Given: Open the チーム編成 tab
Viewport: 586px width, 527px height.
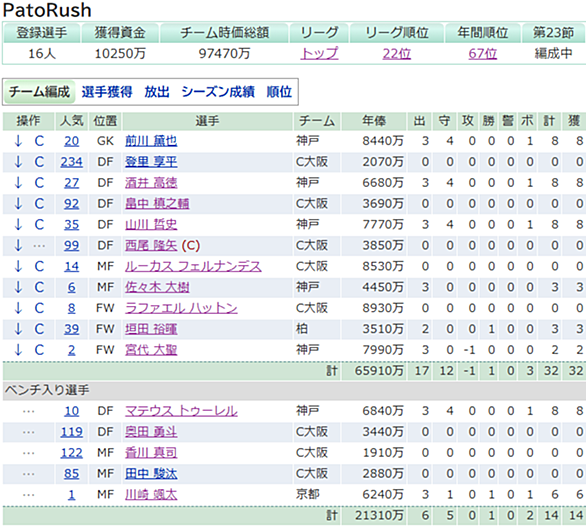Looking at the screenshot, I should 39,92.
